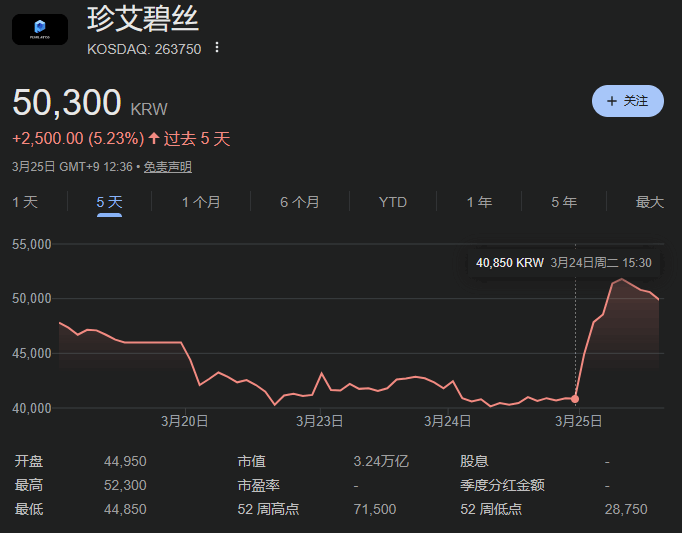Image resolution: width=682 pixels, height=533 pixels.
Task: Click the Pearl Abyss company logo
Action: (40, 29)
